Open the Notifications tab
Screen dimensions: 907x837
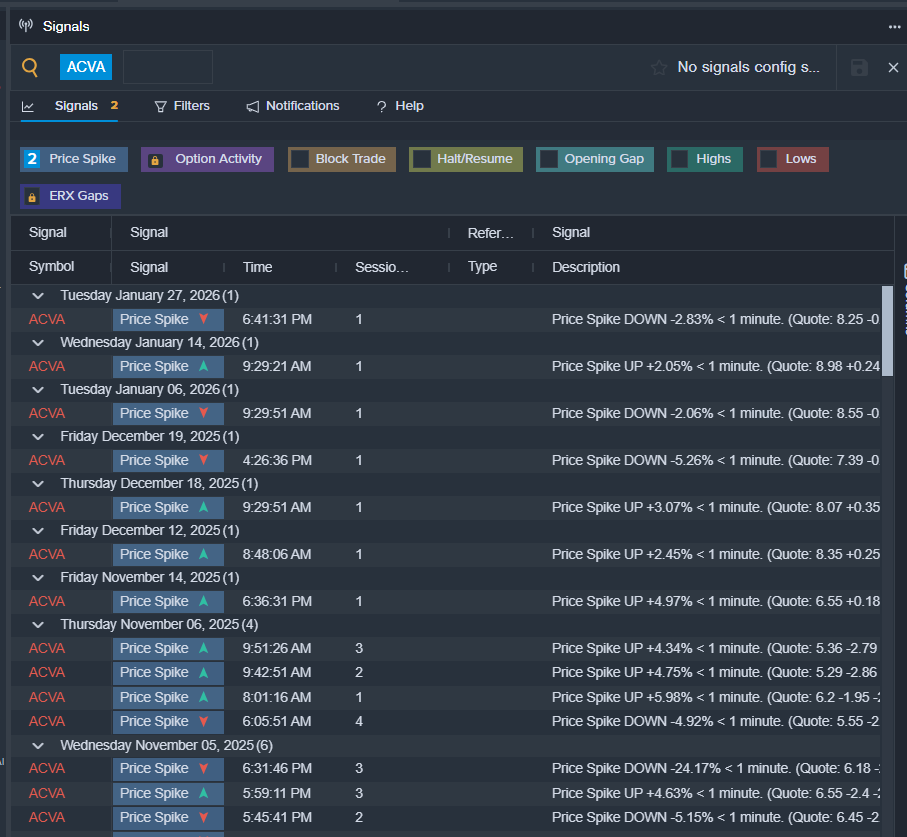292,106
